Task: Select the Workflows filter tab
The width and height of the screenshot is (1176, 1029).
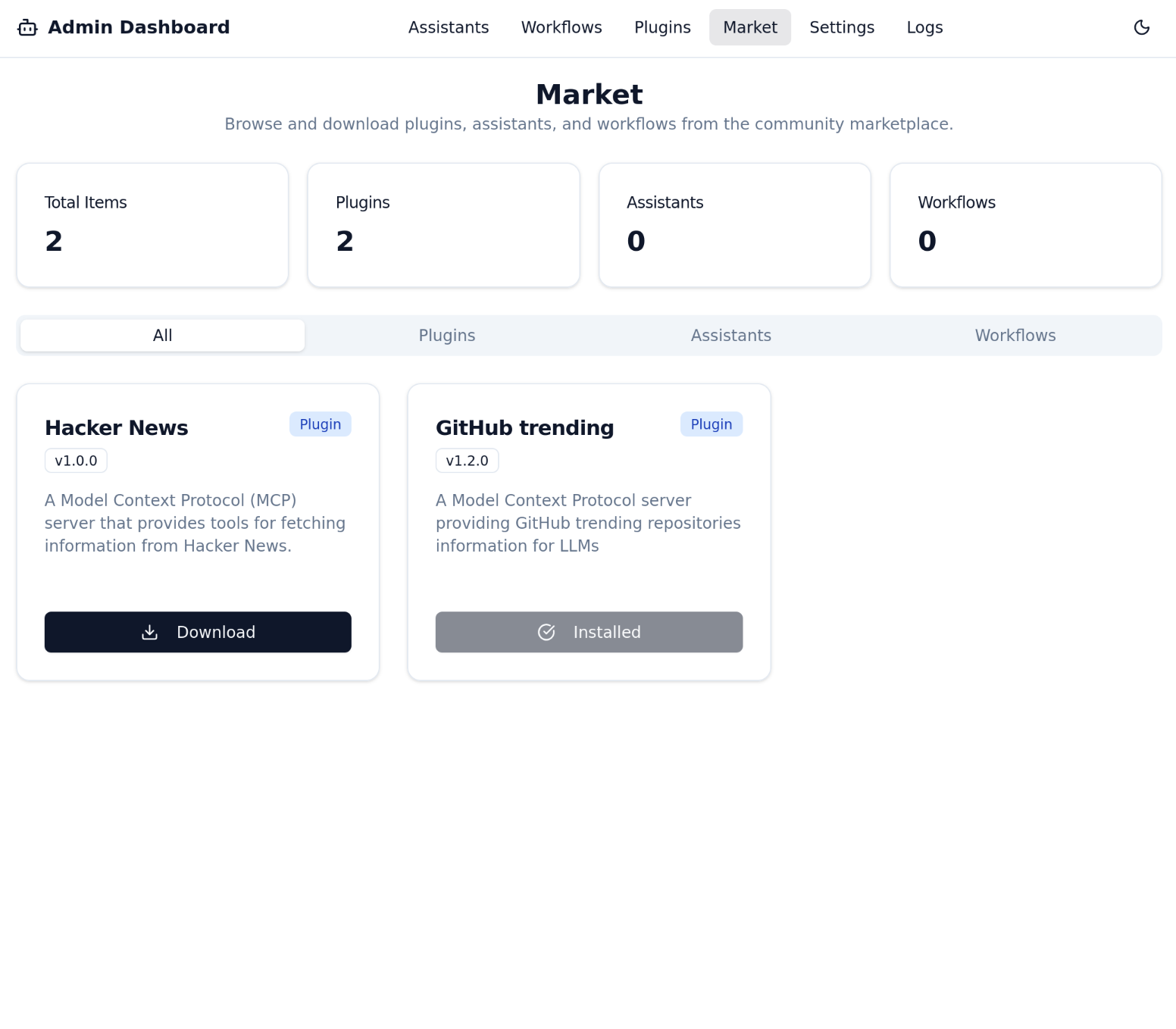Action: tap(1015, 336)
